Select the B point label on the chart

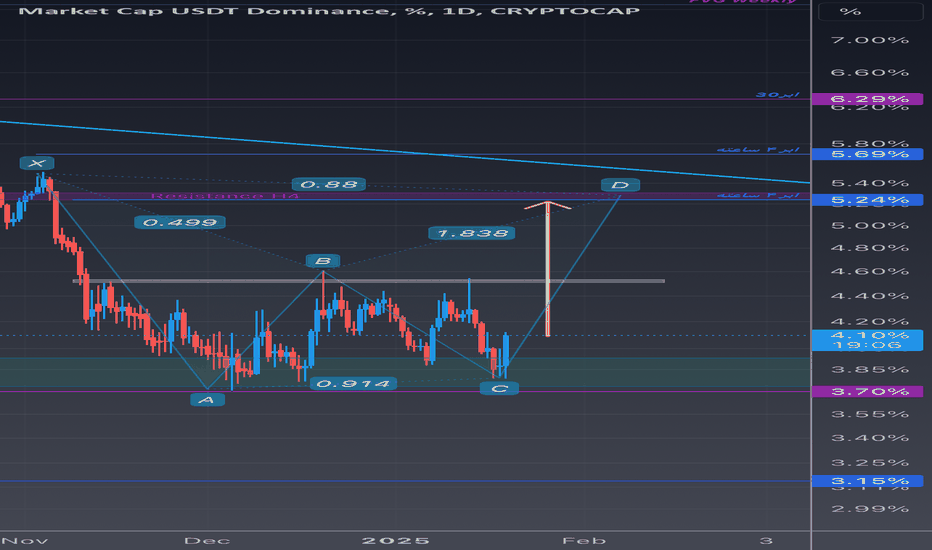tap(323, 261)
